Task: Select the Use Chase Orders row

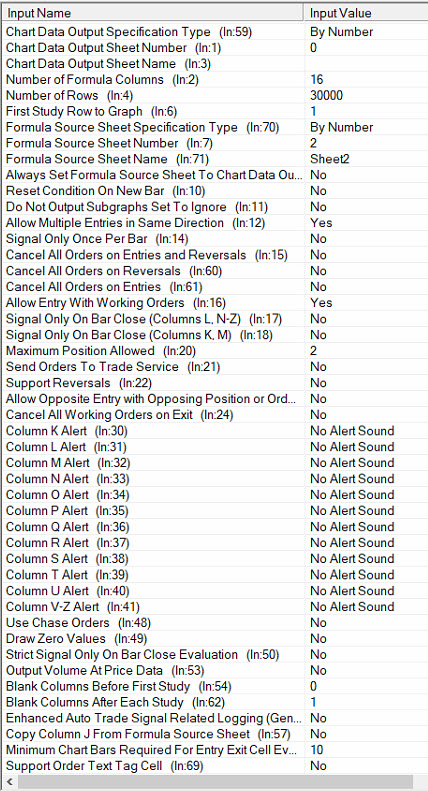Action: point(215,623)
